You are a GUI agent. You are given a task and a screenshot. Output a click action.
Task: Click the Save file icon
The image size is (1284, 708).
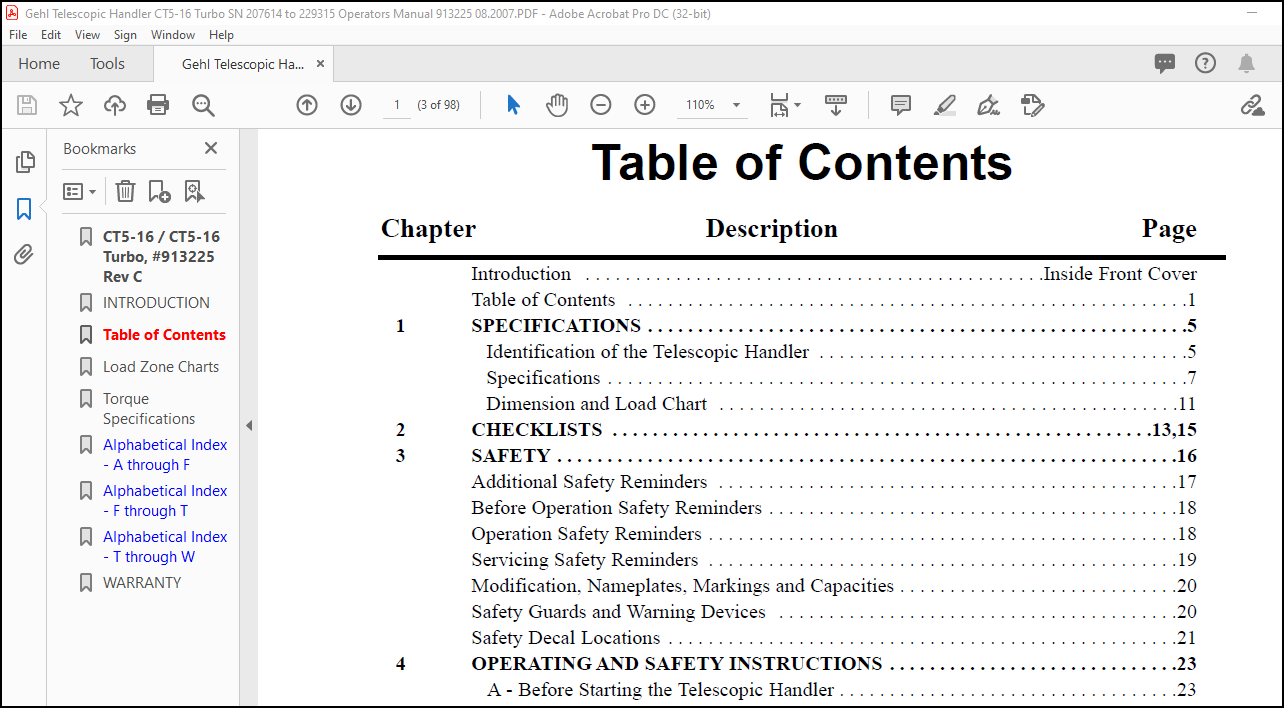click(27, 105)
